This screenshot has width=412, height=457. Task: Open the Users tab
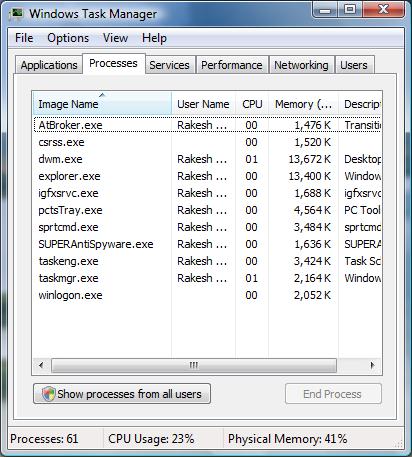pyautogui.click(x=354, y=65)
